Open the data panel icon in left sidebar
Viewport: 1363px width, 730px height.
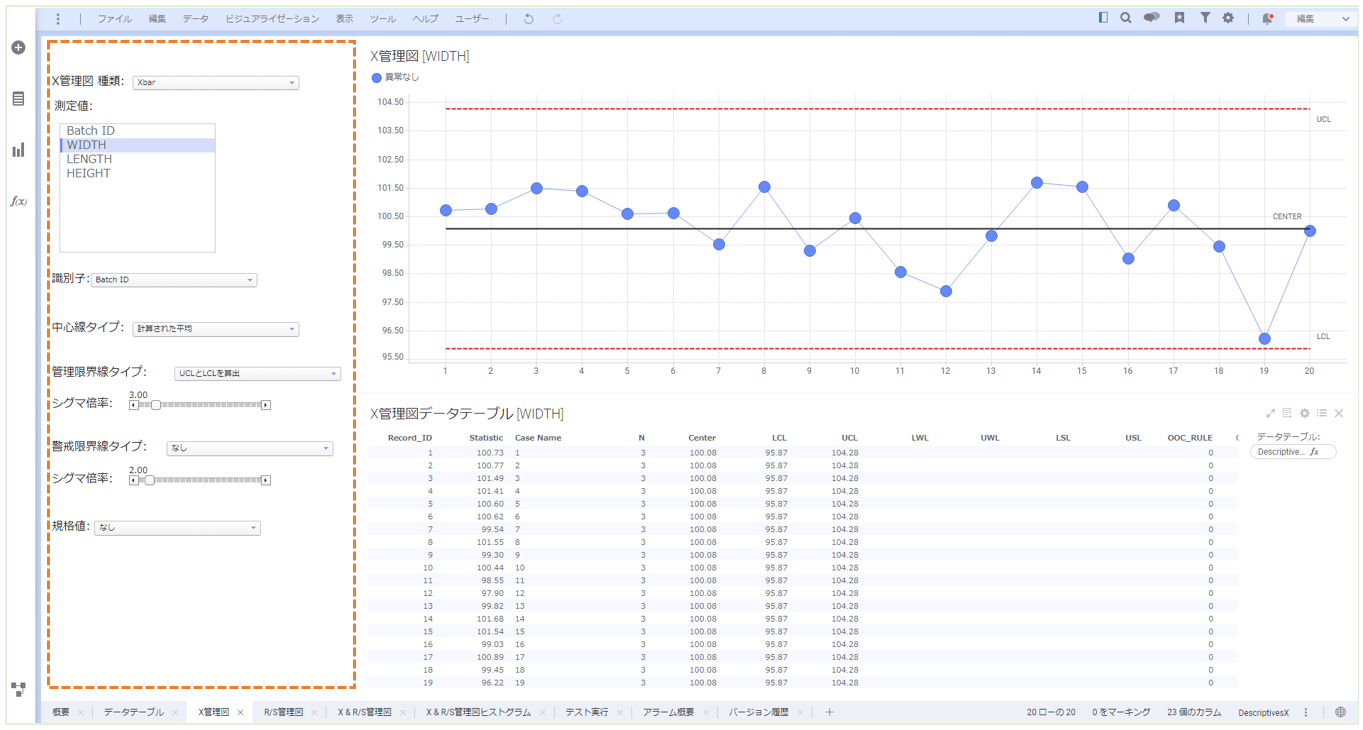tap(18, 99)
